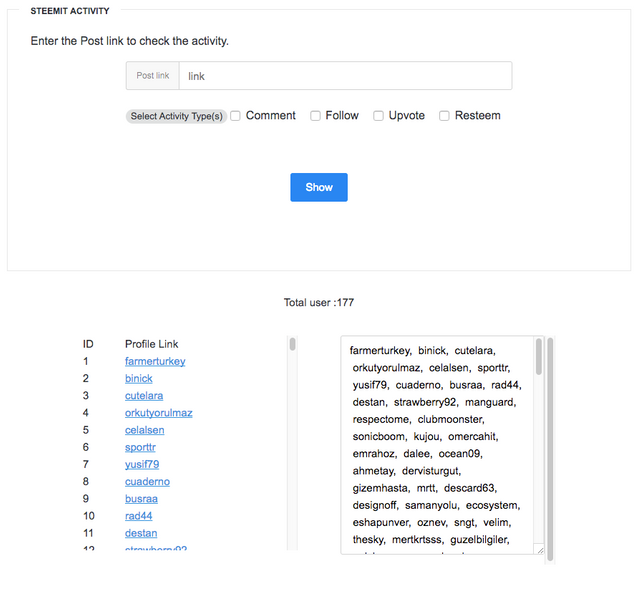Open the cutelara profile link
The height and width of the screenshot is (591, 640).
coord(145,395)
